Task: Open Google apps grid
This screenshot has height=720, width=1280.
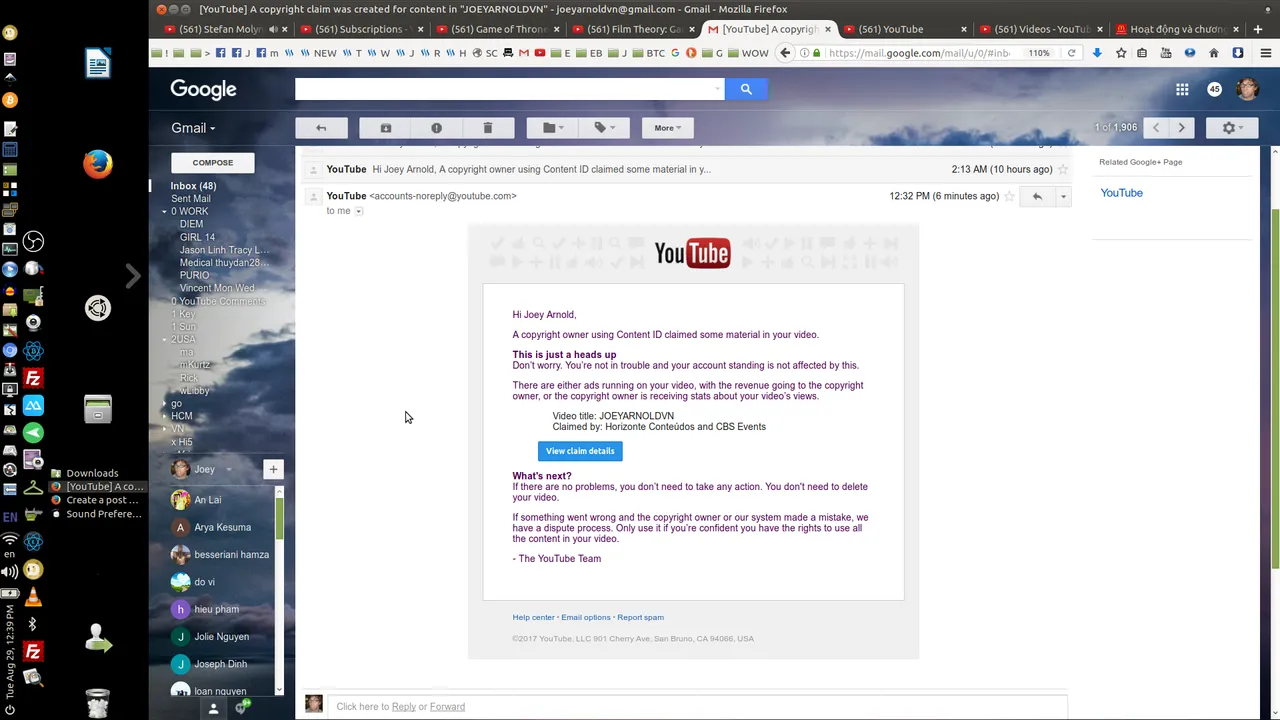Action: (x=1182, y=89)
